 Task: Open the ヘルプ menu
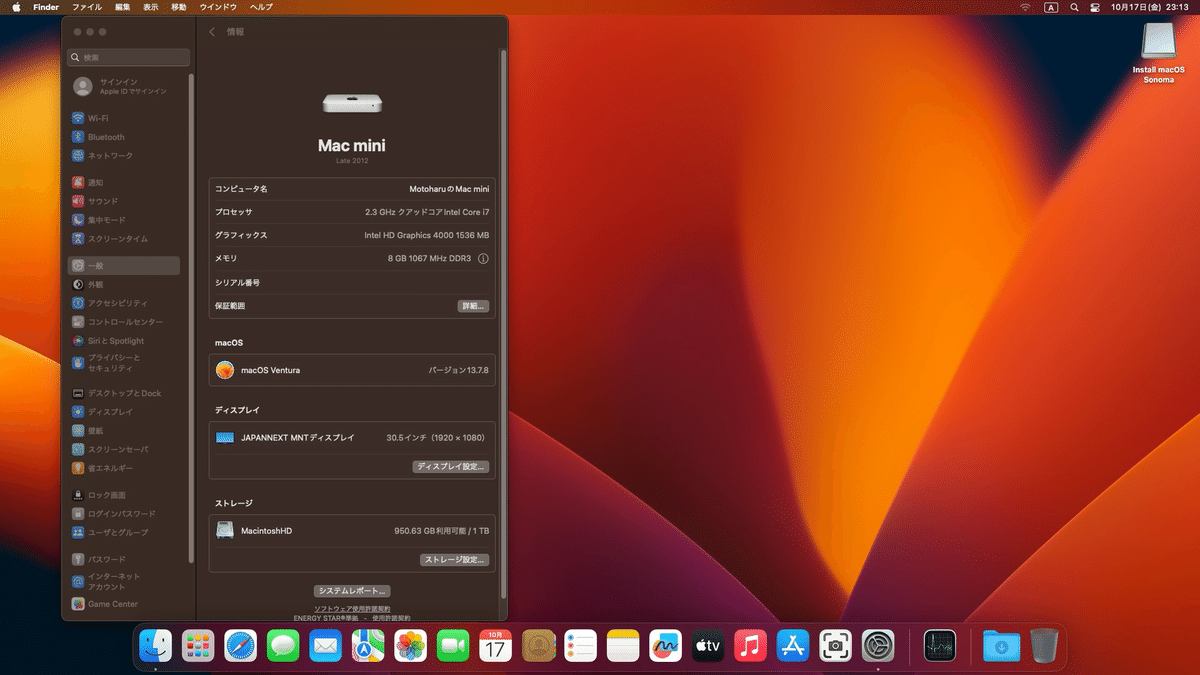260,7
